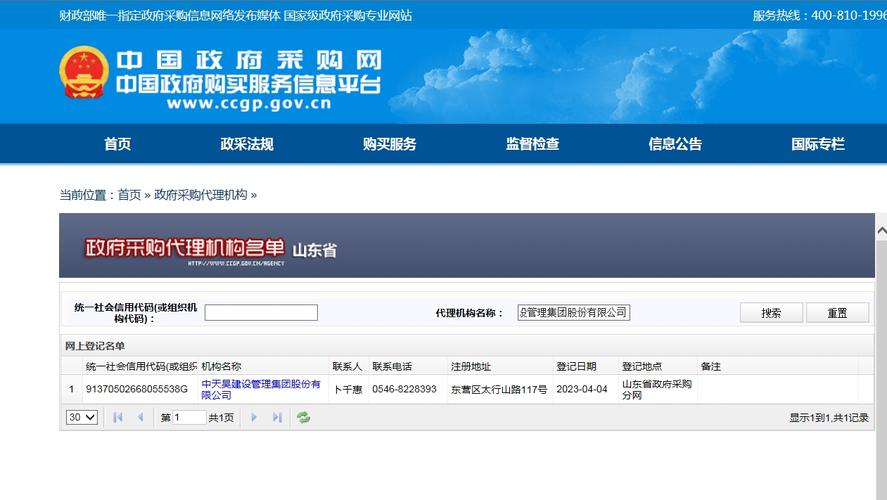Open 信息公告 navigation item
This screenshot has height=500, width=887.
pos(675,144)
